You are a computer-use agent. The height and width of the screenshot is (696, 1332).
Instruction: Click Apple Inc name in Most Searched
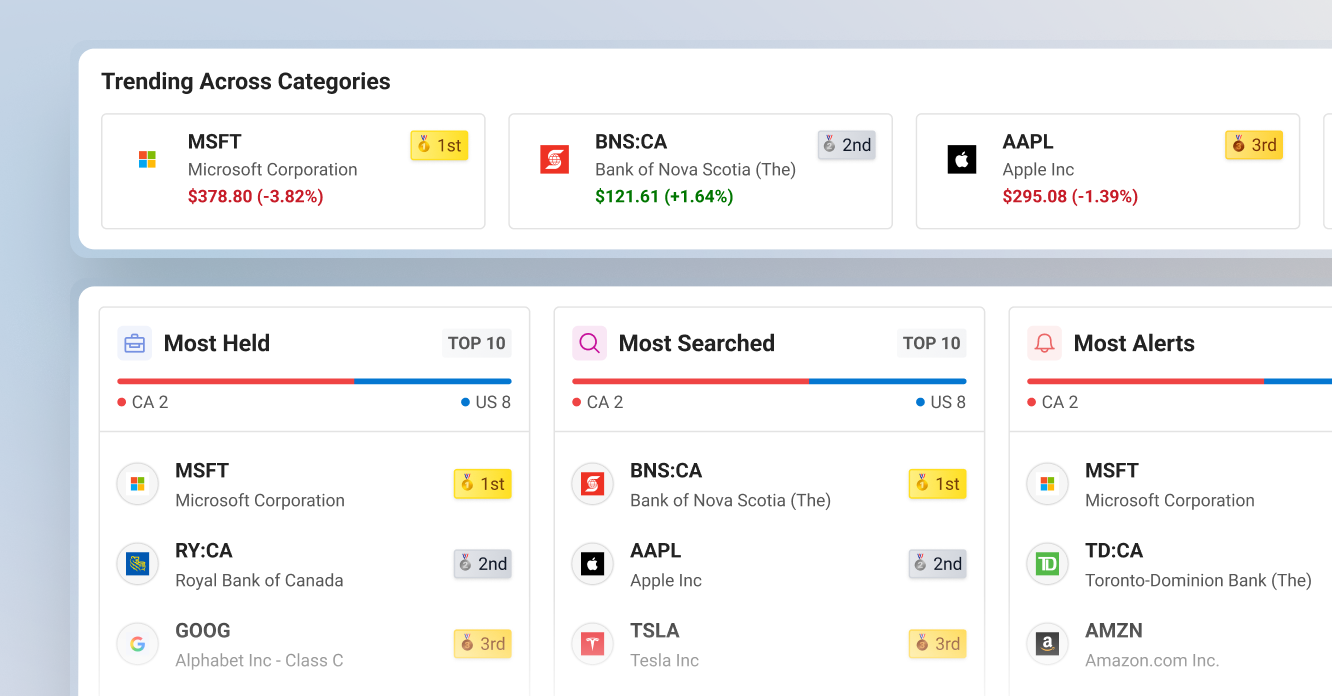pyautogui.click(x=666, y=581)
